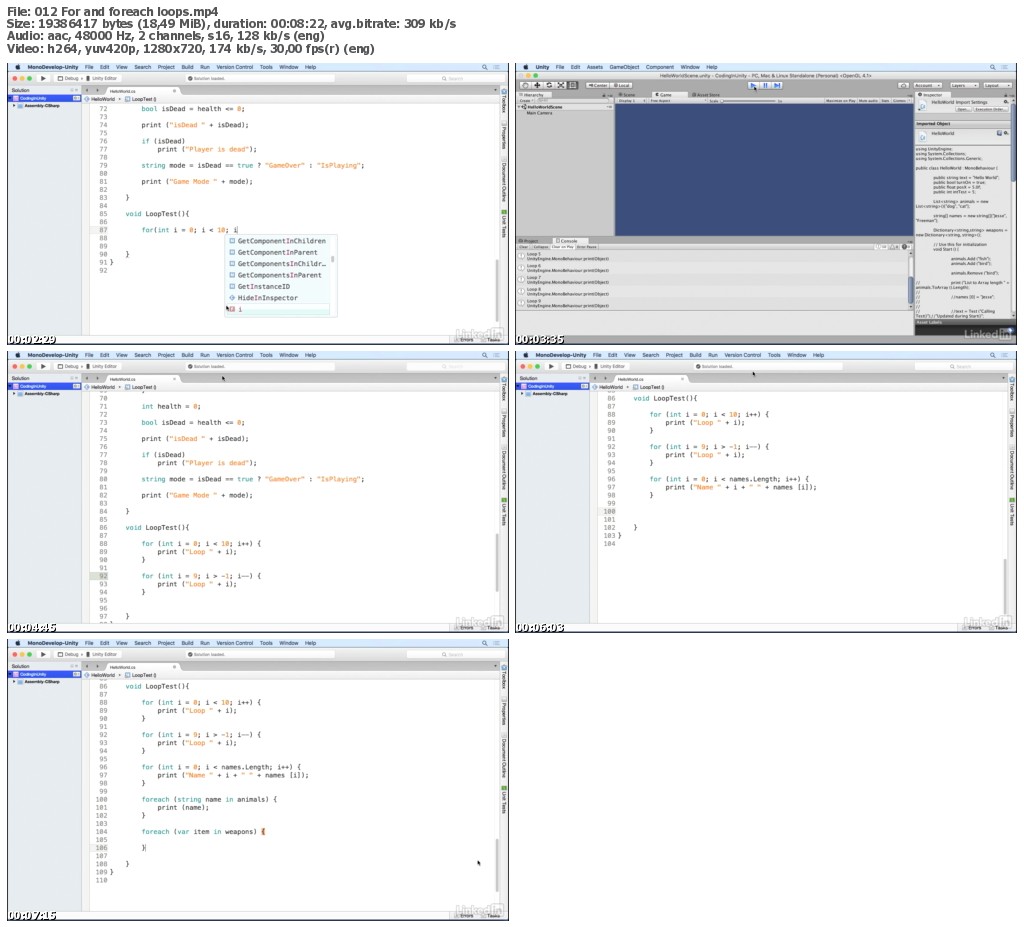The width and height of the screenshot is (1024, 927).
Task: Click Unity Editor target in 00:02:29 frame
Action: [103, 78]
